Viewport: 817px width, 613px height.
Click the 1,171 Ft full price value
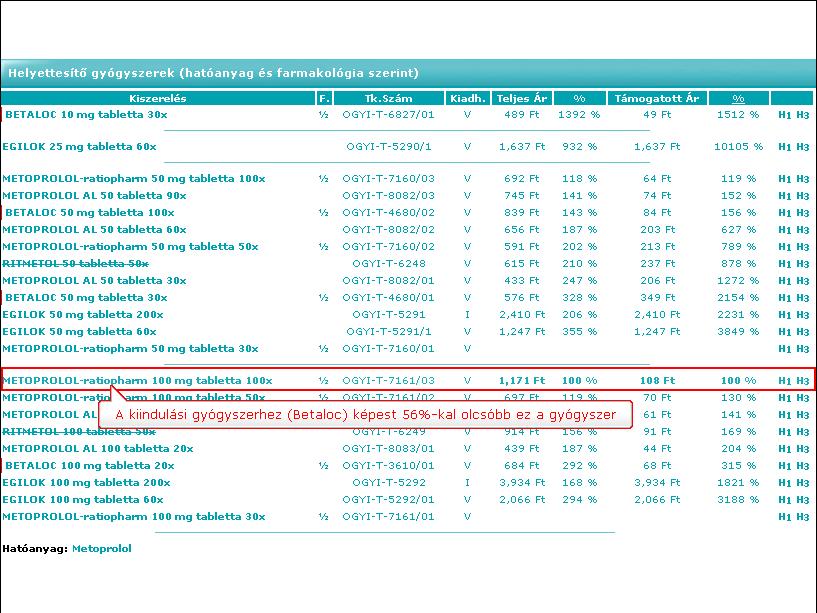point(522,381)
